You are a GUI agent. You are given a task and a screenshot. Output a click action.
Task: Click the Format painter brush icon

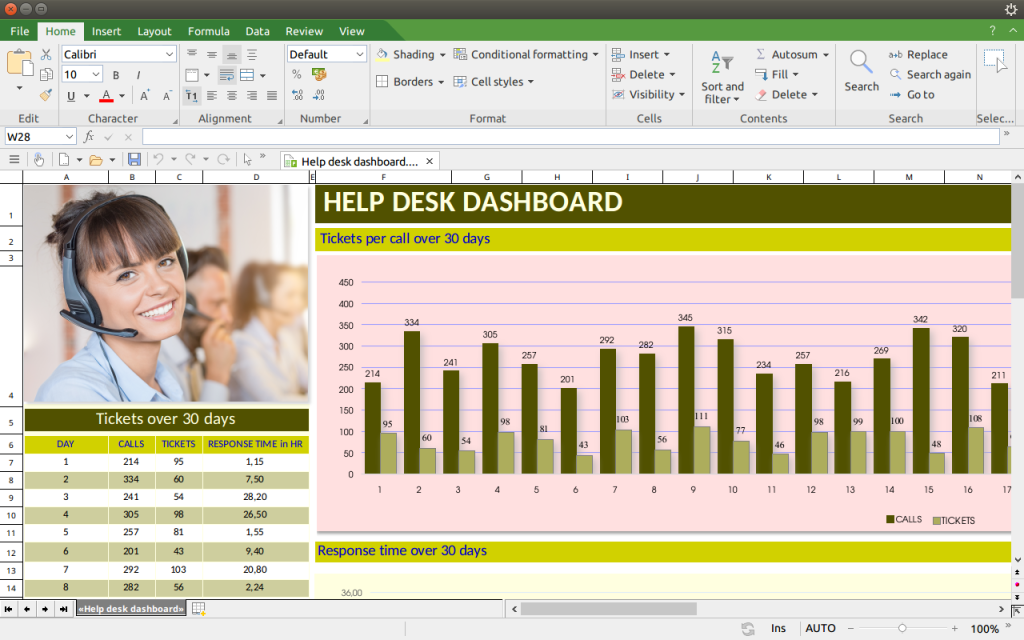click(x=46, y=95)
